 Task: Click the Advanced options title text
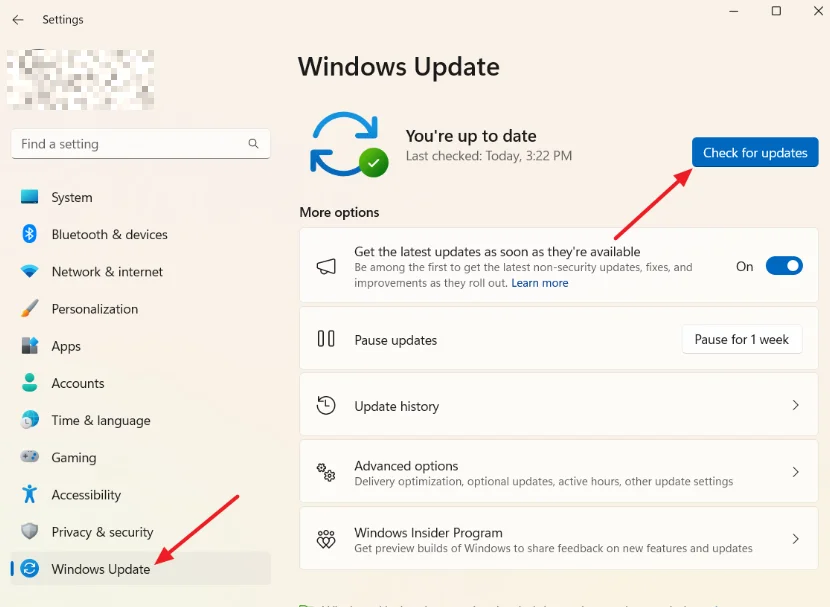click(406, 466)
